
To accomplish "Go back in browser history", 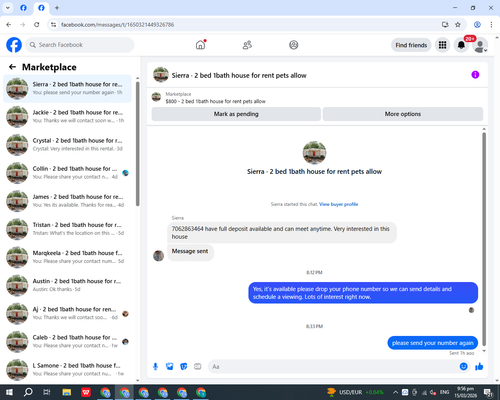I will pyautogui.click(x=9, y=25).
